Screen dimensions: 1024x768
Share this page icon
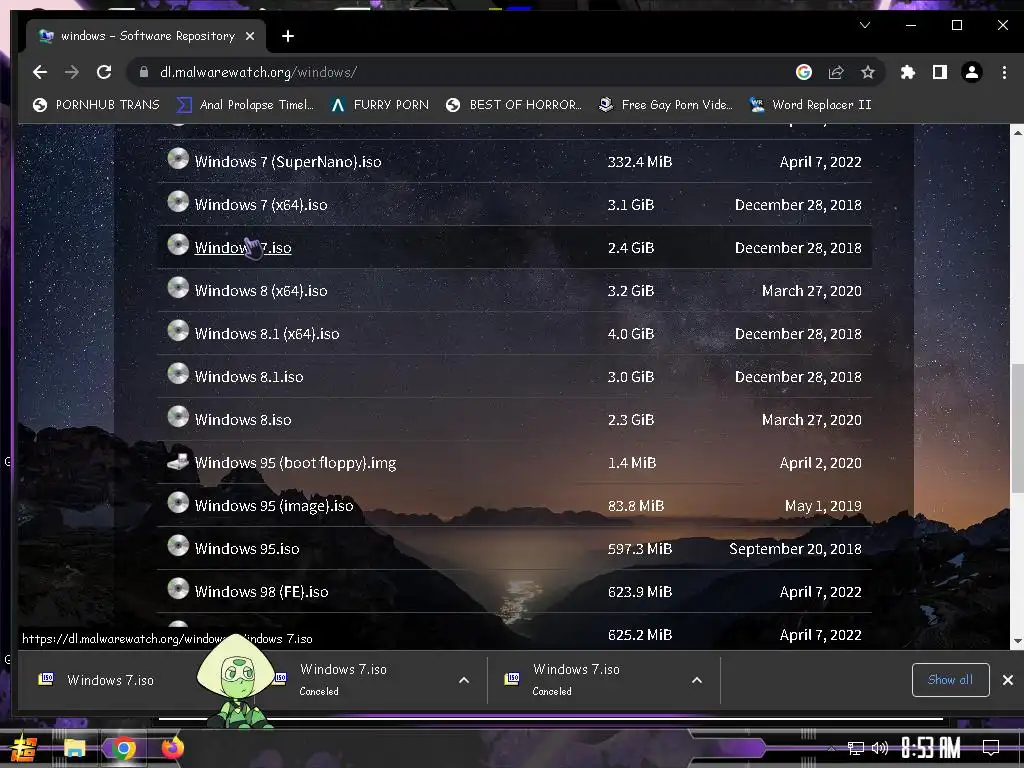tap(836, 72)
